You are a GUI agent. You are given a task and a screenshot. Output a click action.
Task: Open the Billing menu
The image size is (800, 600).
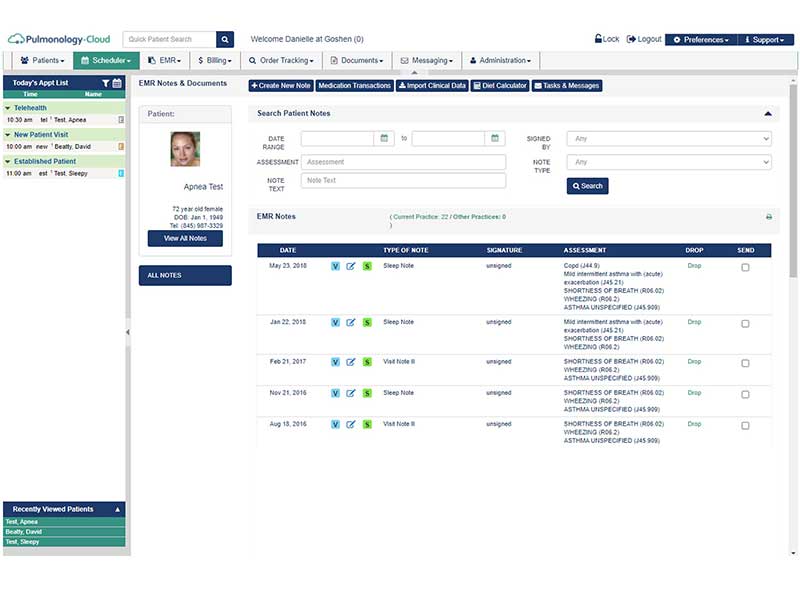[215, 60]
